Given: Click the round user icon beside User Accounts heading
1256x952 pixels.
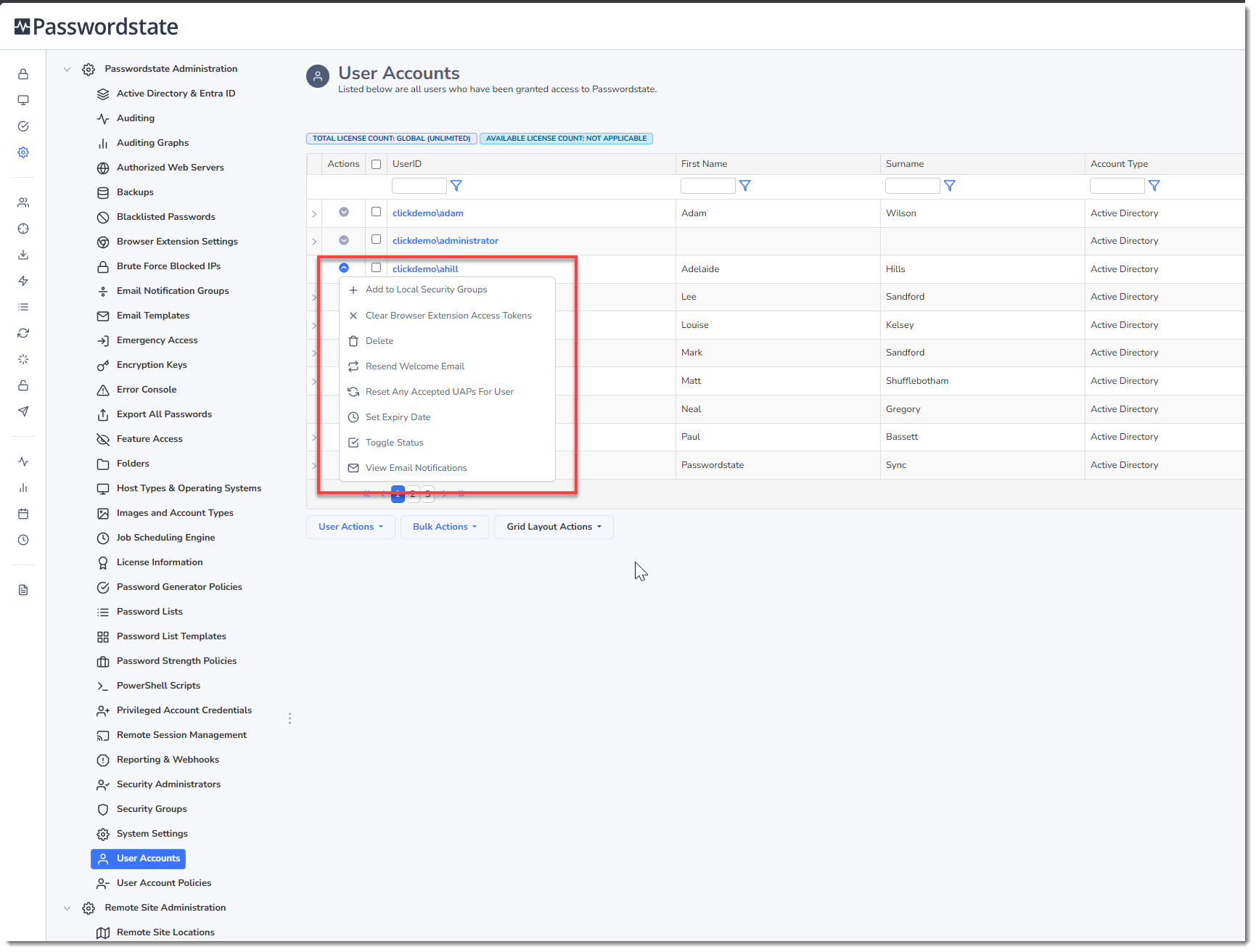Looking at the screenshot, I should point(318,76).
